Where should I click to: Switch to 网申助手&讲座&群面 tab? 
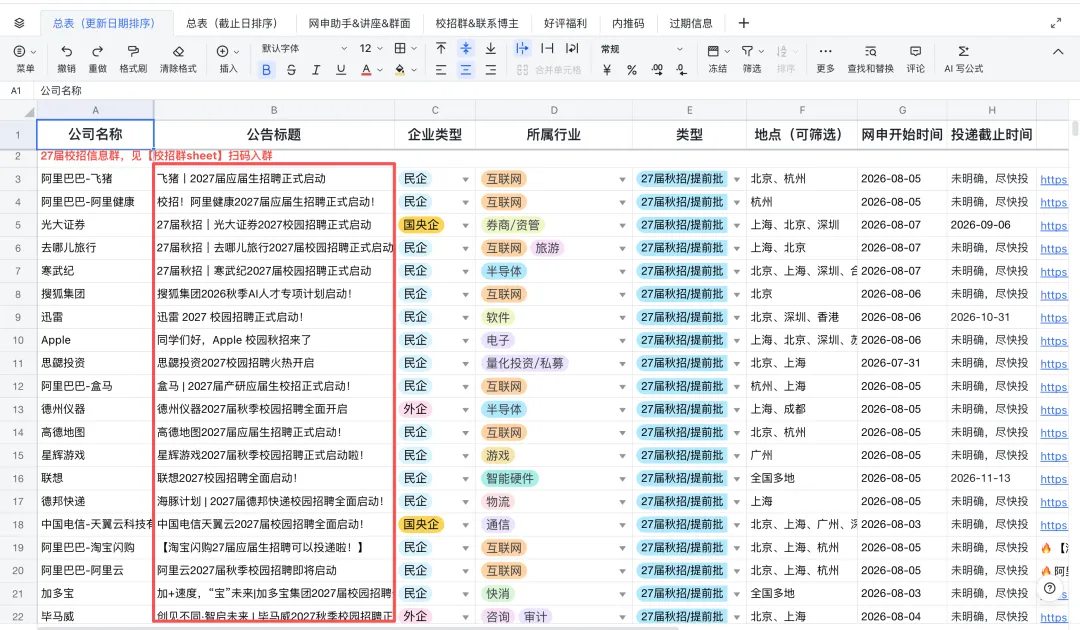tap(360, 23)
